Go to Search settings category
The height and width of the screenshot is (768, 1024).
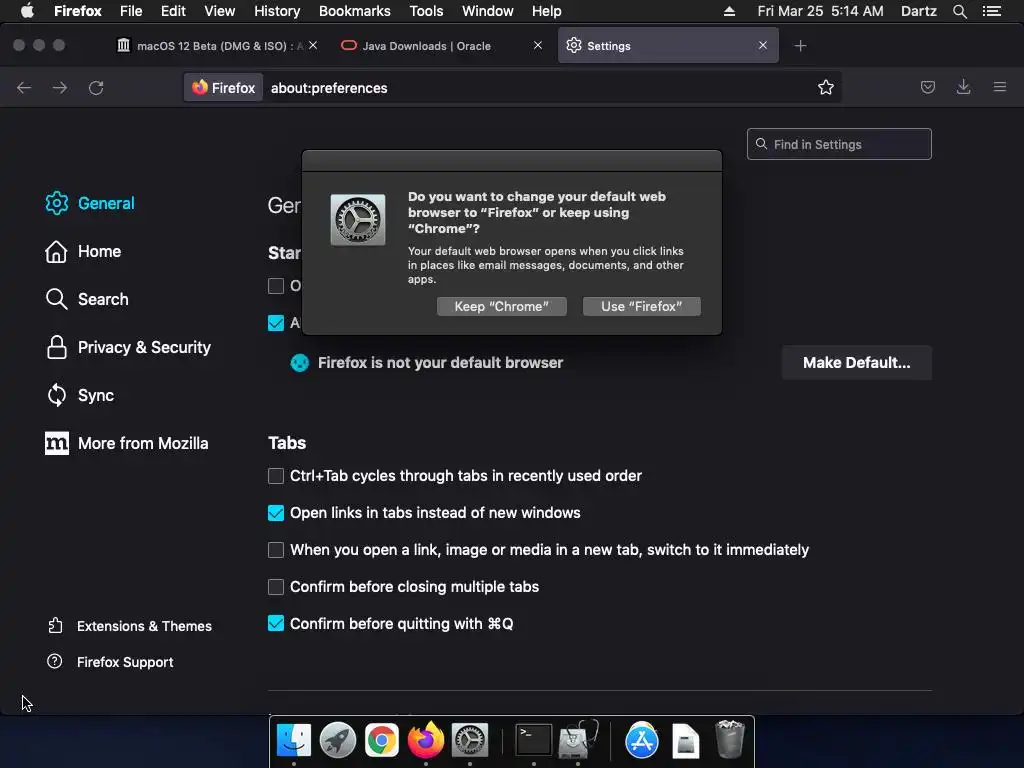point(87,299)
